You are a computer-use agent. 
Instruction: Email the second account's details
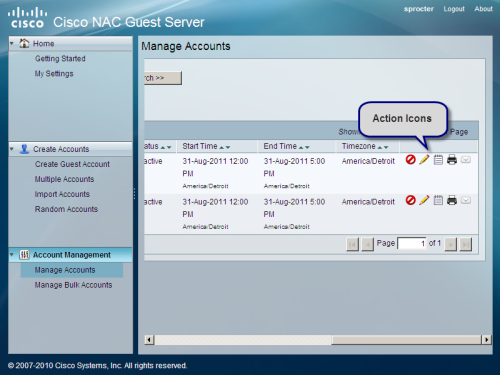point(466,200)
